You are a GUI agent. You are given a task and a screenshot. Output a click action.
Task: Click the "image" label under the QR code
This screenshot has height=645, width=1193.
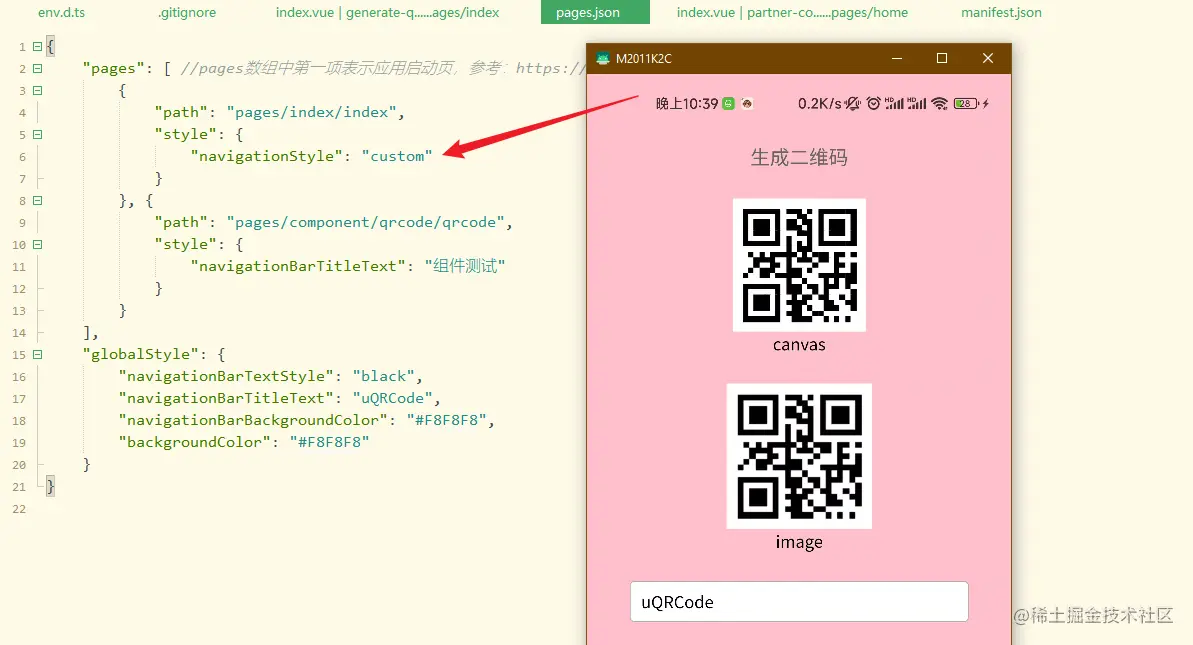pos(799,542)
